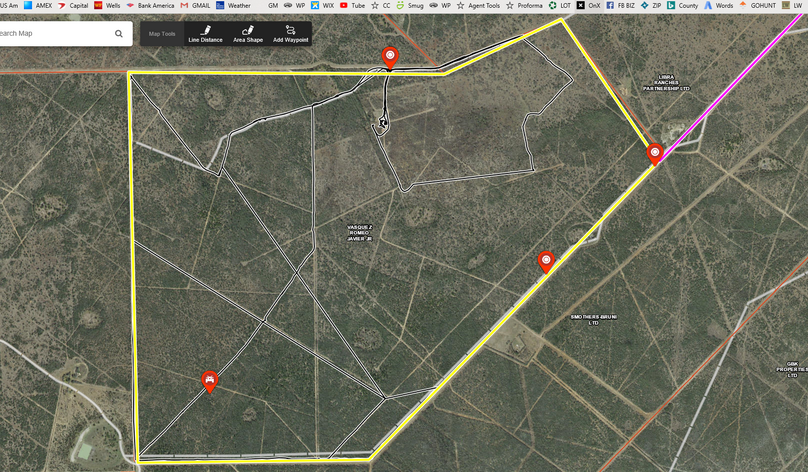
Task: Select the Area Shape tool
Action: [x=248, y=34]
